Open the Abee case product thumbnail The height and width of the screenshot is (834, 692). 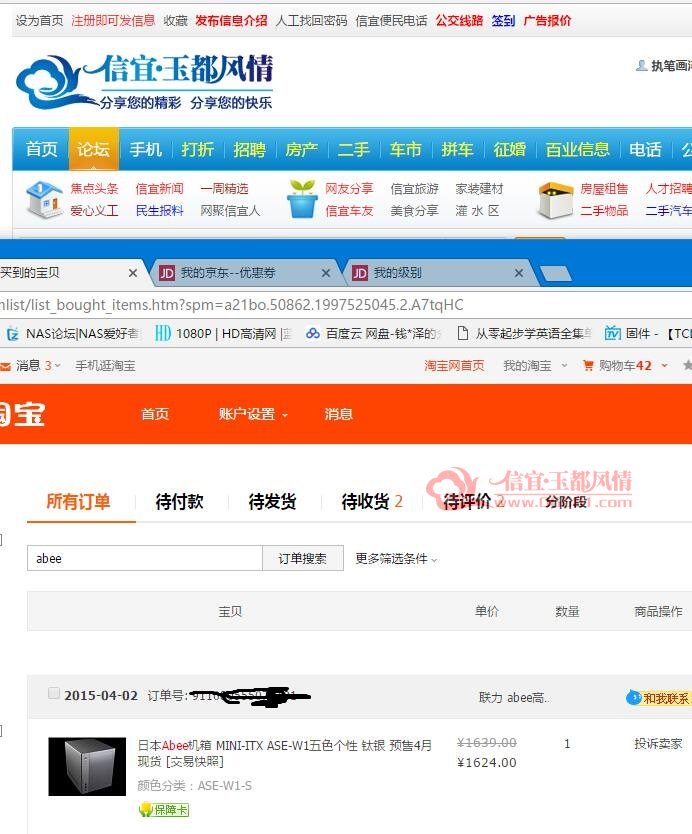pyautogui.click(x=87, y=766)
